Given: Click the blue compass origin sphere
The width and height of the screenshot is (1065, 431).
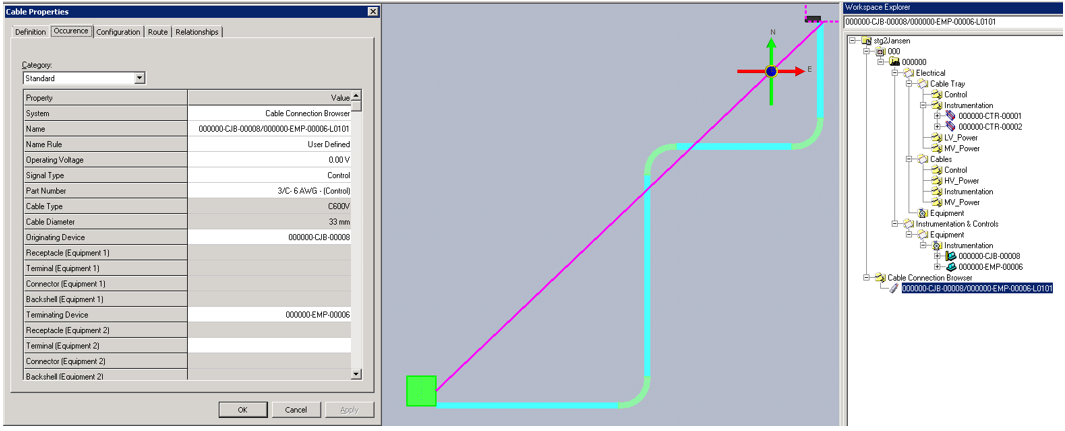Looking at the screenshot, I should pyautogui.click(x=771, y=72).
